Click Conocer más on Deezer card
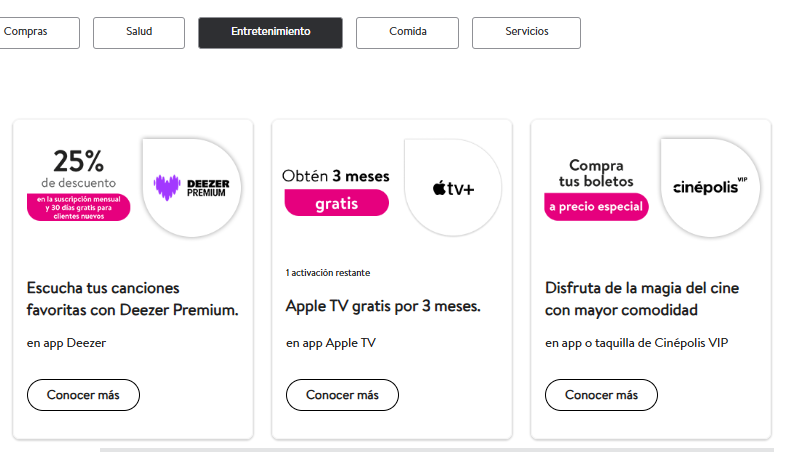The height and width of the screenshot is (465, 794). pos(83,395)
